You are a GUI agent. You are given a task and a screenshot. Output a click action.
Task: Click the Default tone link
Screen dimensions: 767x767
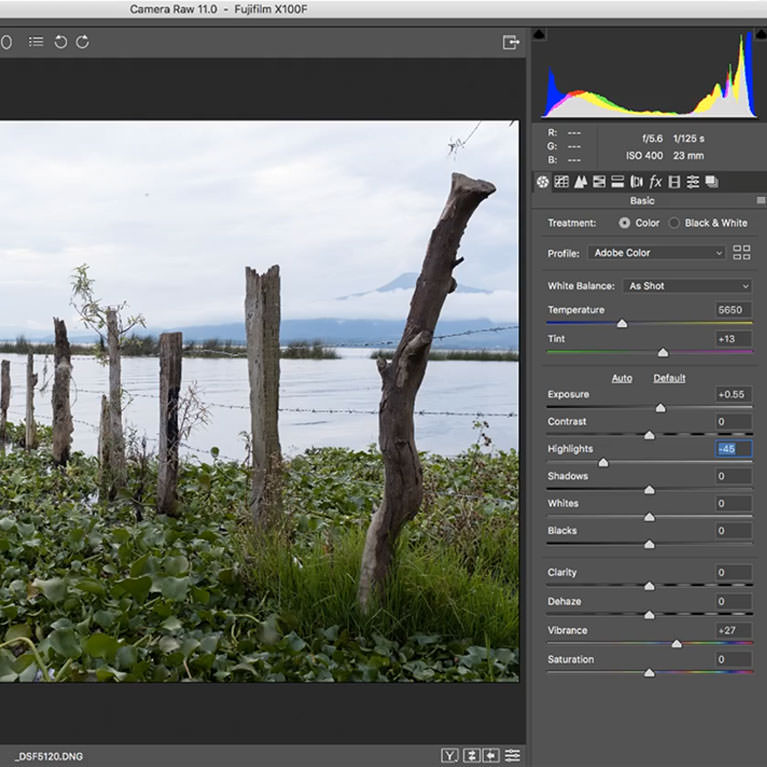pos(669,378)
